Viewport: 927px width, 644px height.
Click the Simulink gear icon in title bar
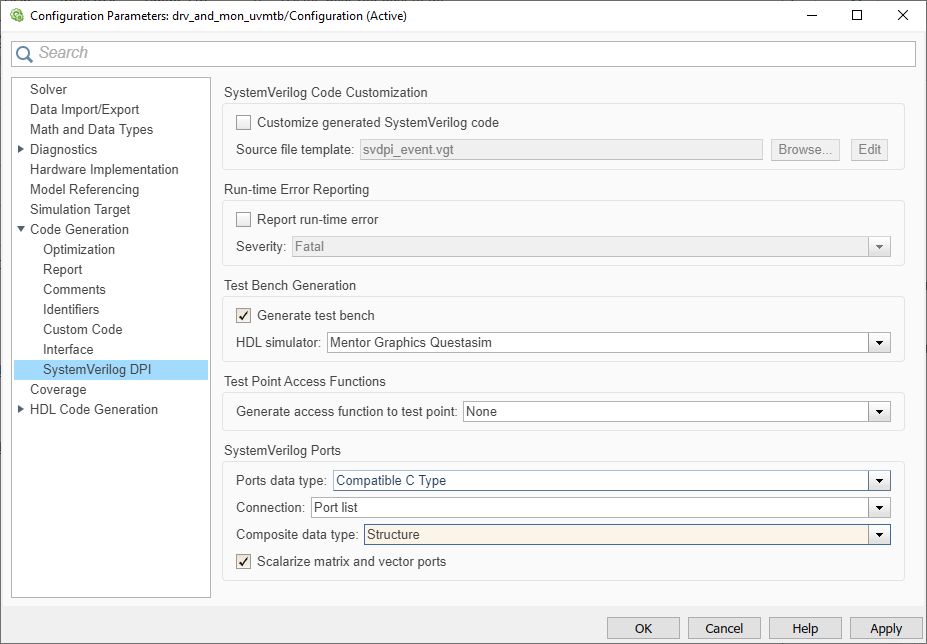pos(16,16)
